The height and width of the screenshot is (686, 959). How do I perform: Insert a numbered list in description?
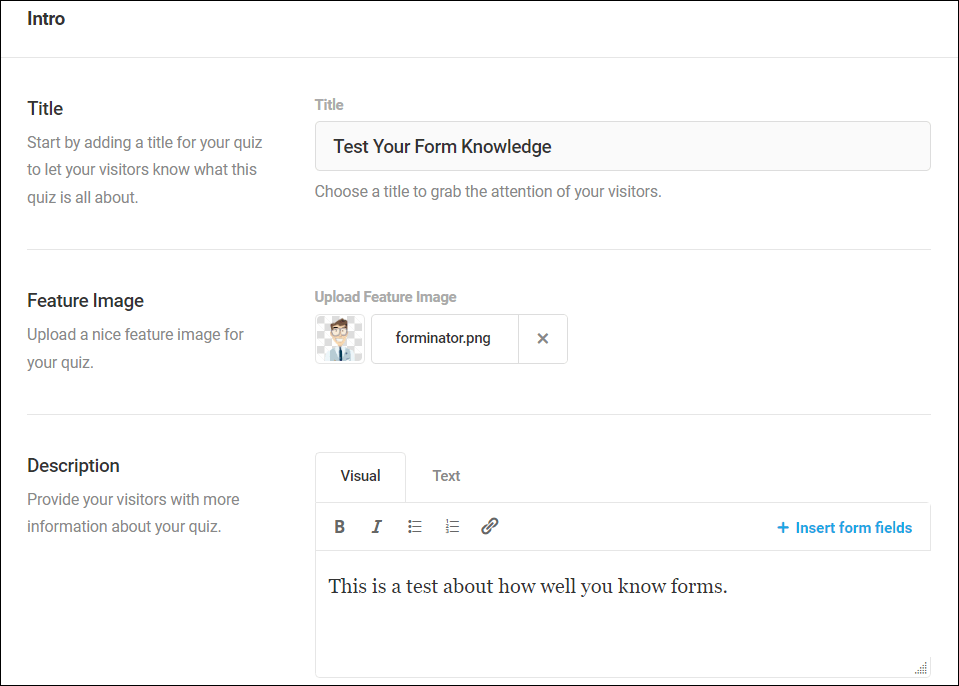coord(452,526)
